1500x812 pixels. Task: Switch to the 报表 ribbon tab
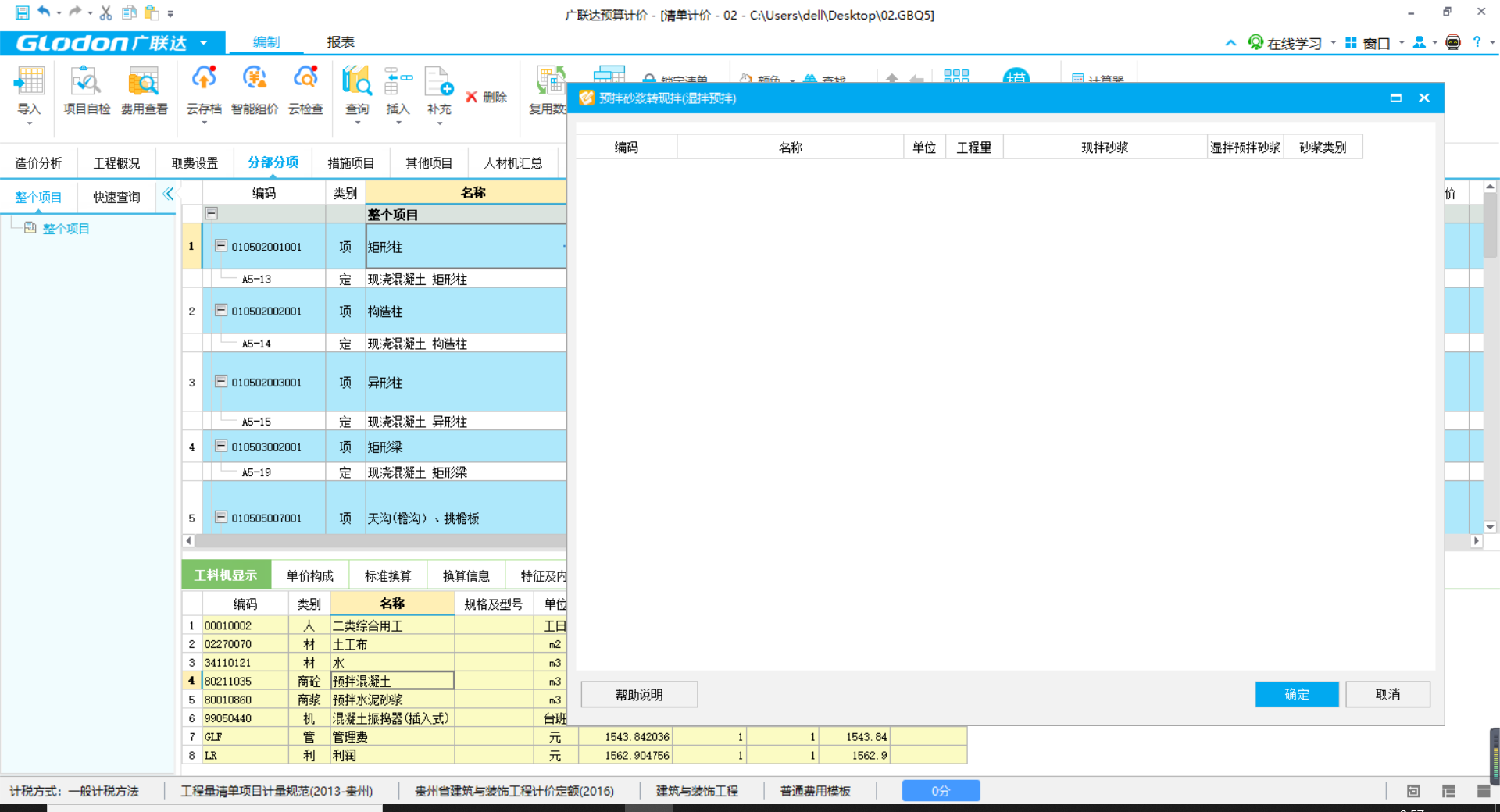click(340, 42)
